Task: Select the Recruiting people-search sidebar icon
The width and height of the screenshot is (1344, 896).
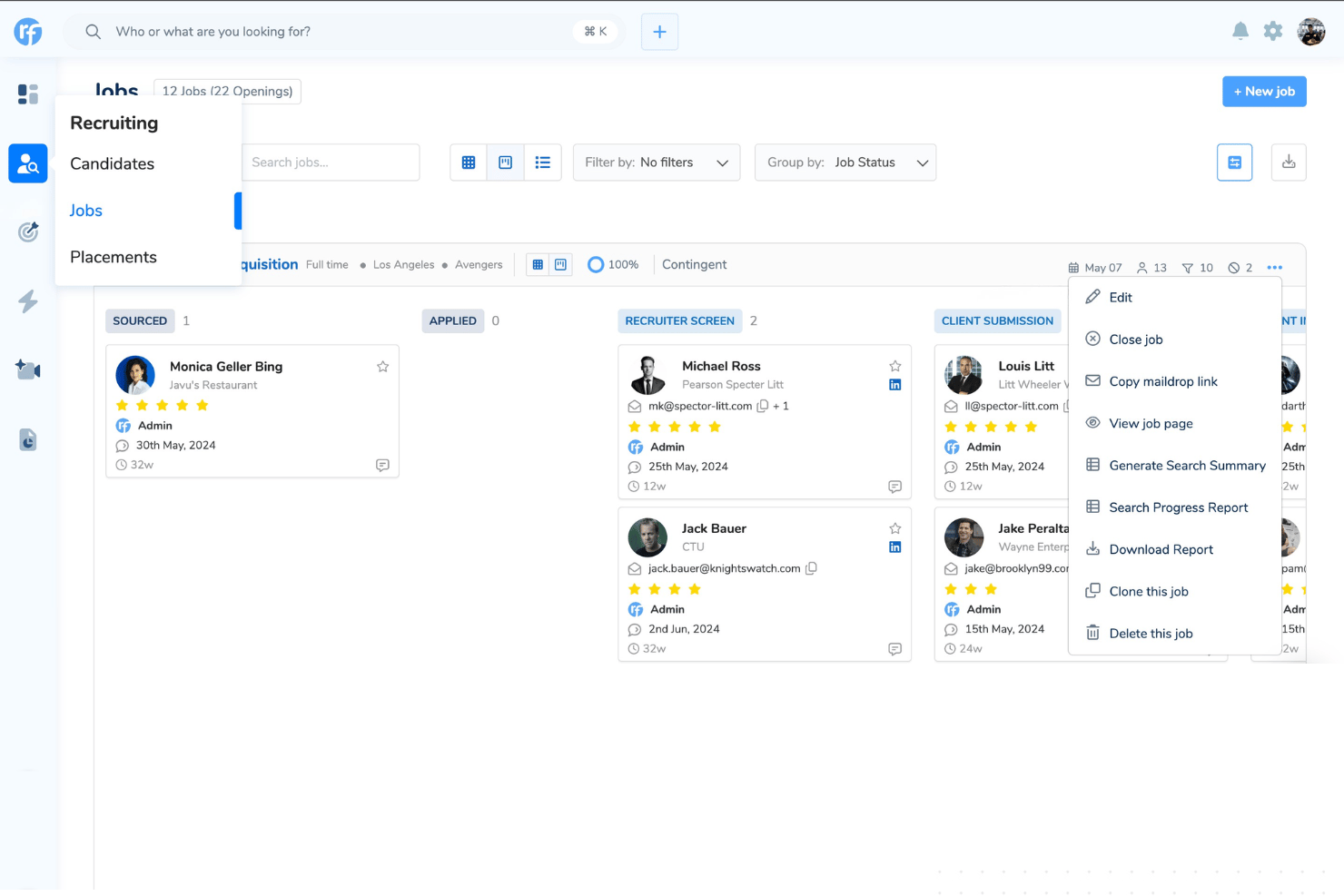Action: point(28,163)
